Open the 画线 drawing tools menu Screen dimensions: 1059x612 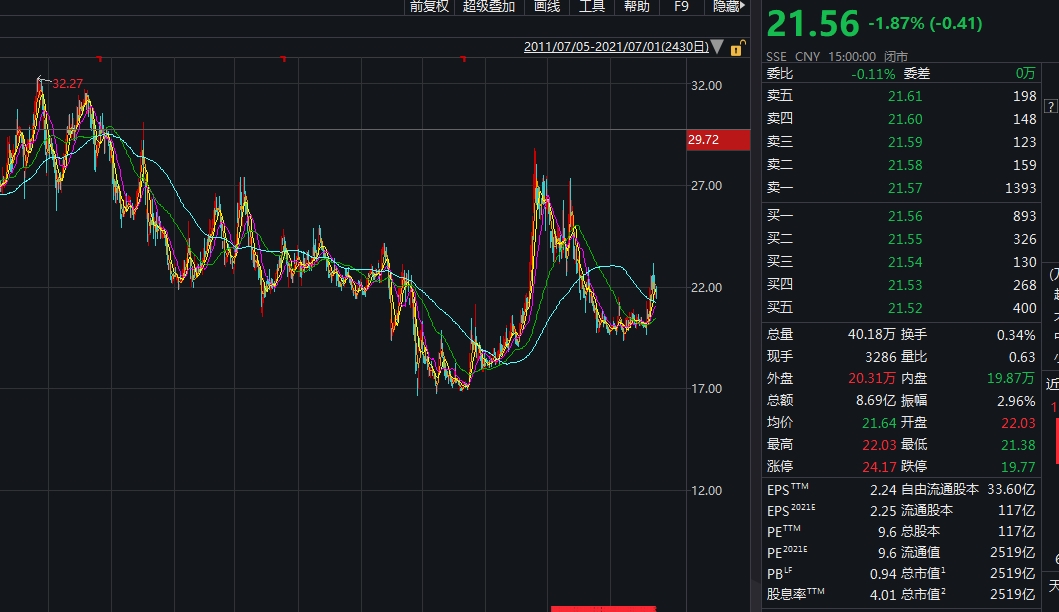[x=547, y=7]
